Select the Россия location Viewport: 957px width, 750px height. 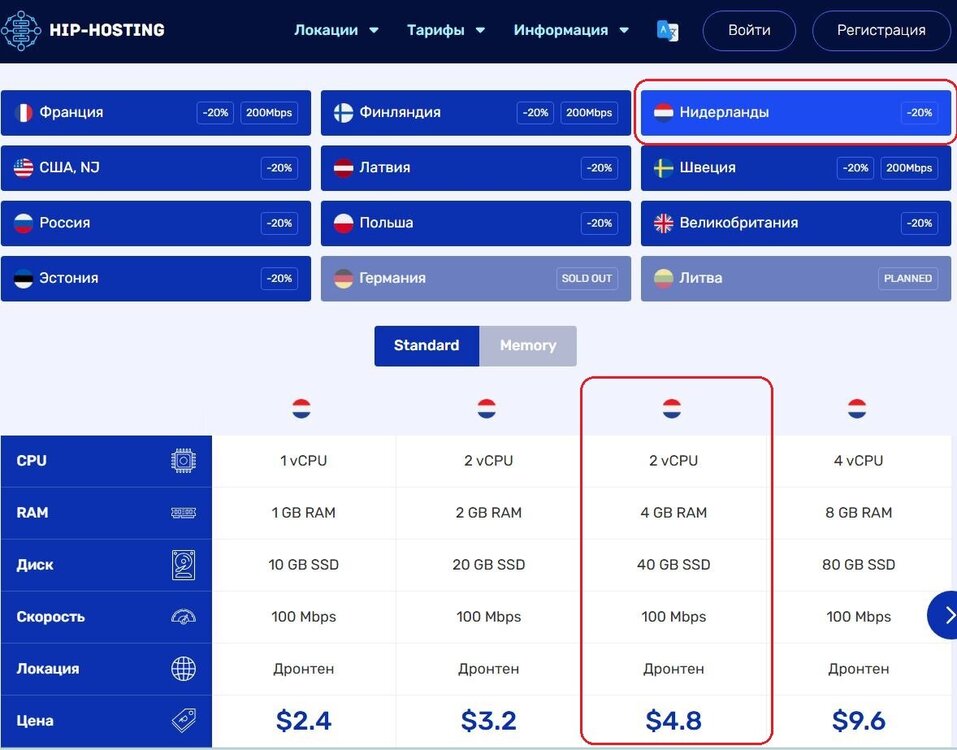point(156,223)
